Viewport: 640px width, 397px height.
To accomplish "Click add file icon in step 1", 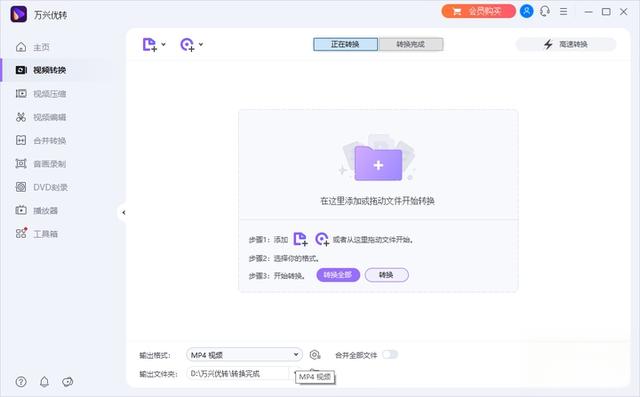I will point(300,239).
